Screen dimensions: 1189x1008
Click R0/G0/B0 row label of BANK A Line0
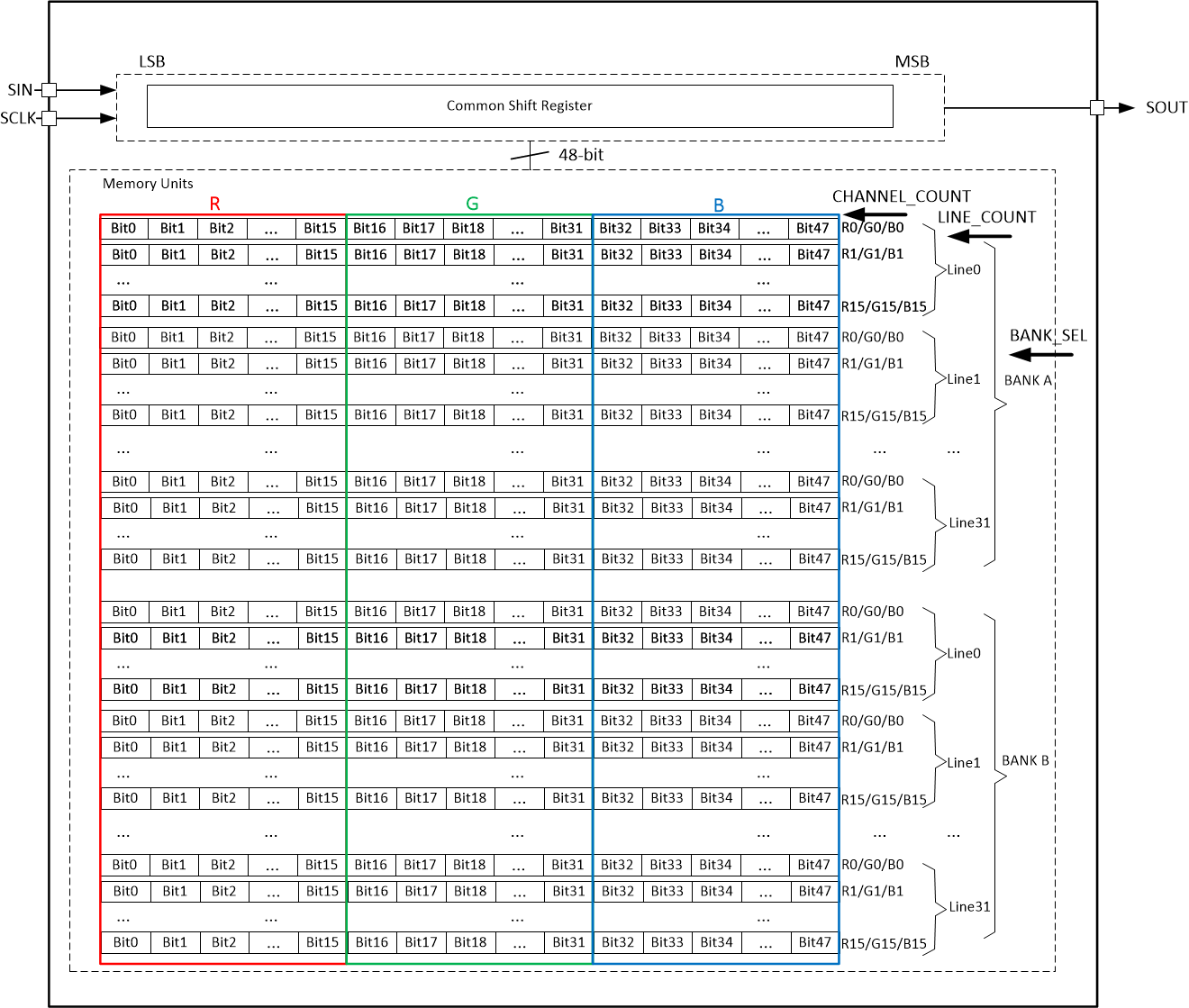pos(872,228)
